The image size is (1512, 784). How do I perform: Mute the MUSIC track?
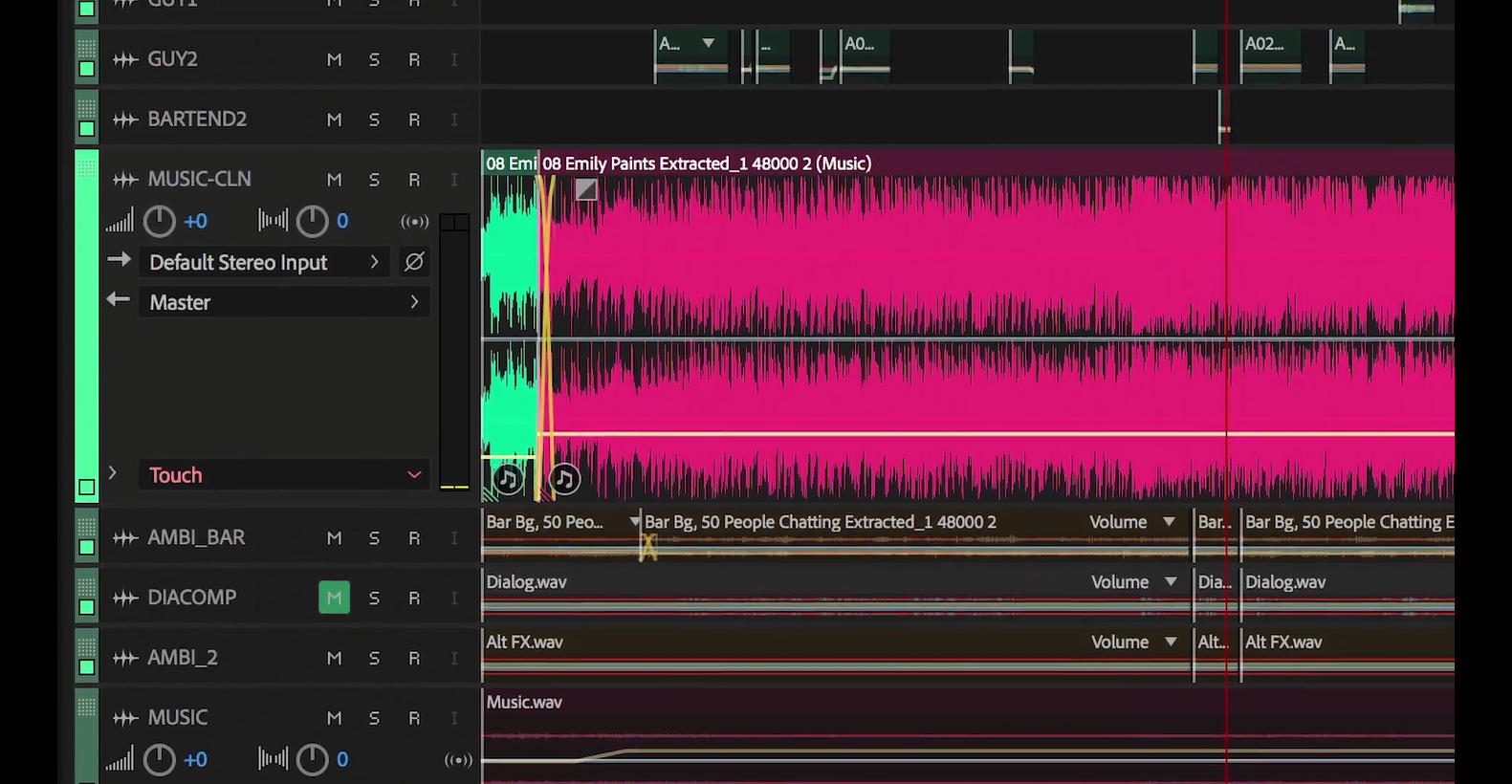click(x=334, y=718)
